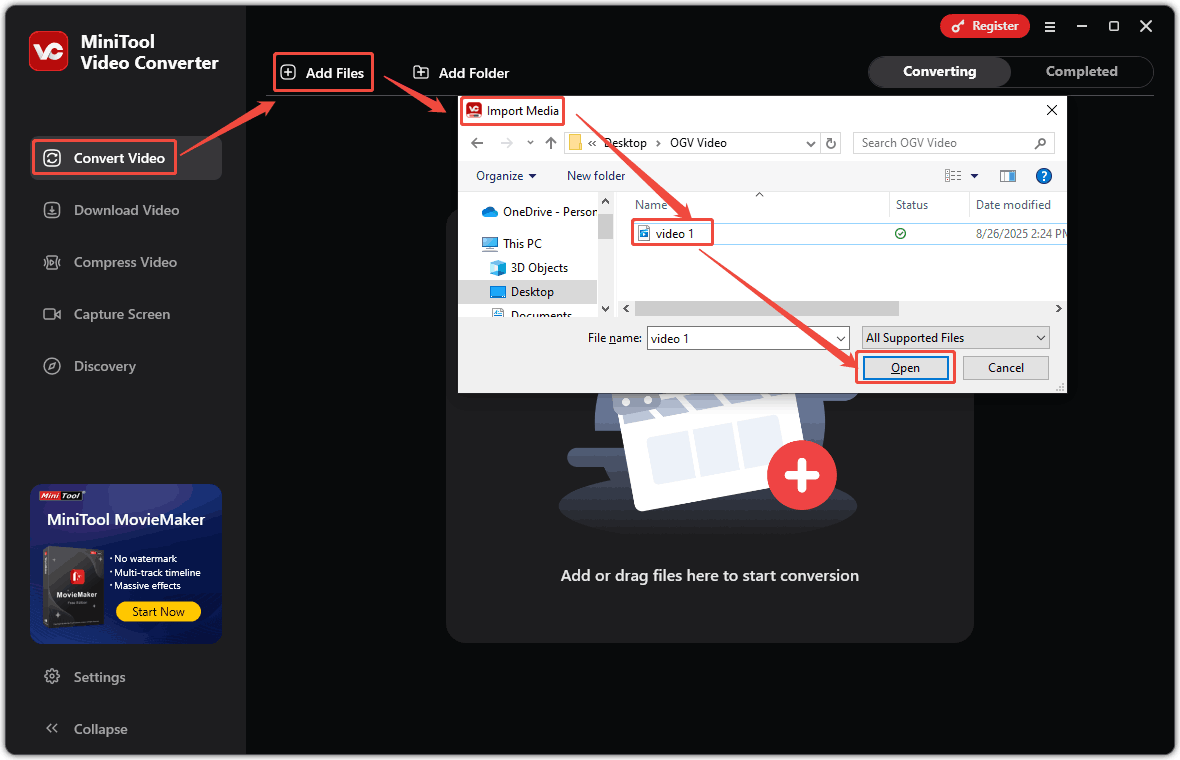Refresh the OGV Video folder
The width and height of the screenshot is (1180, 760).
click(831, 143)
